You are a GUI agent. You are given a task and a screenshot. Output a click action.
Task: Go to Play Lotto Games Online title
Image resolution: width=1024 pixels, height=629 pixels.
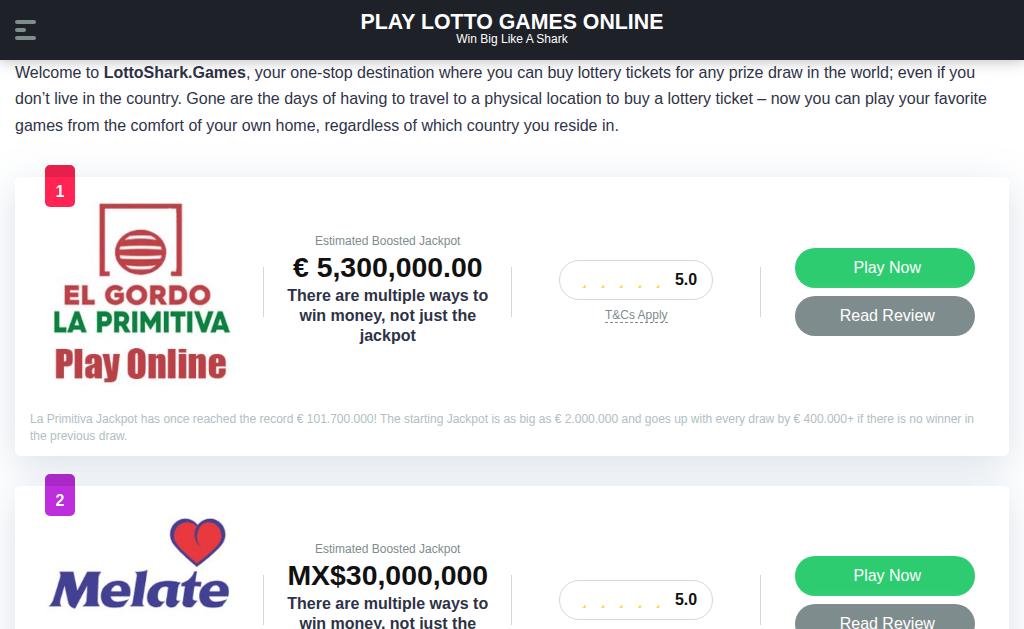[x=511, y=22]
